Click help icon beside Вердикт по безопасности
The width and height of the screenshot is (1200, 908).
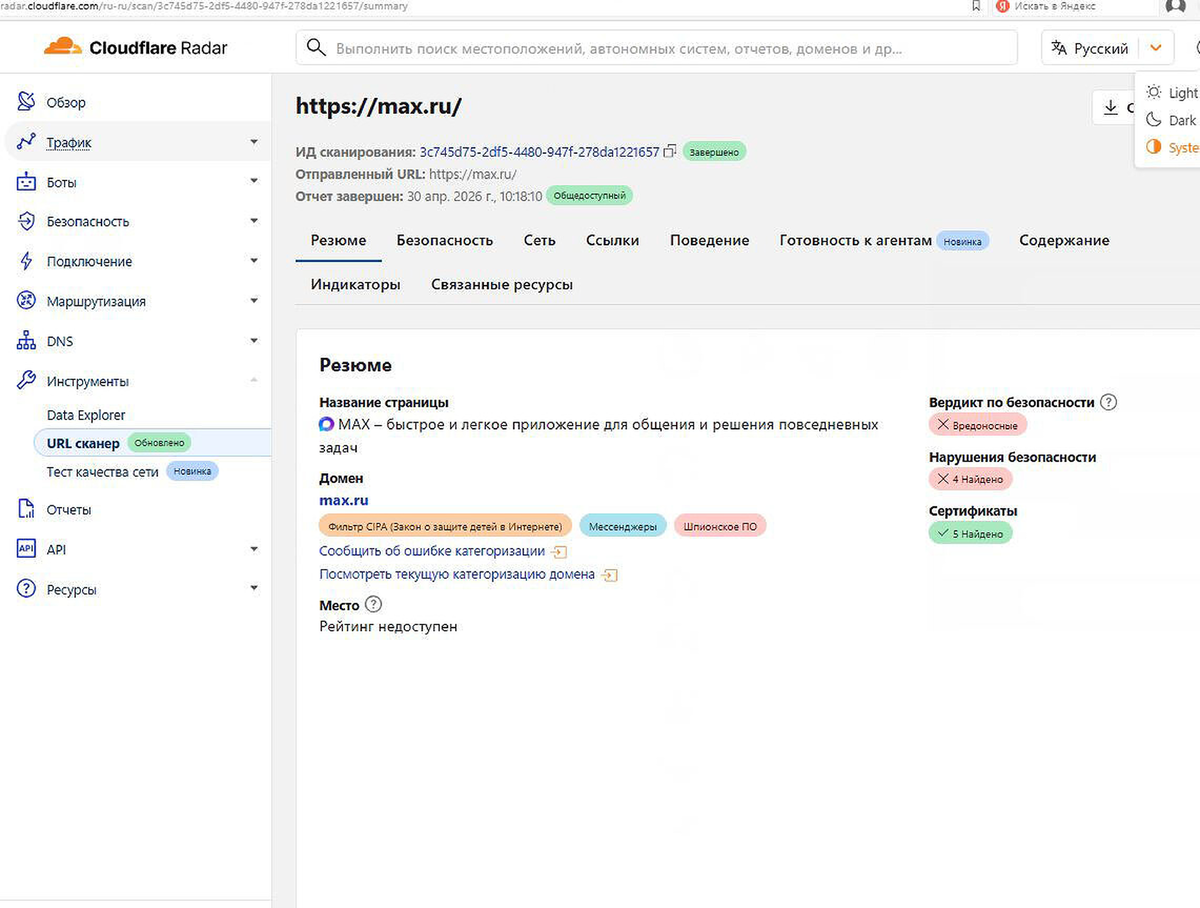(x=1108, y=402)
